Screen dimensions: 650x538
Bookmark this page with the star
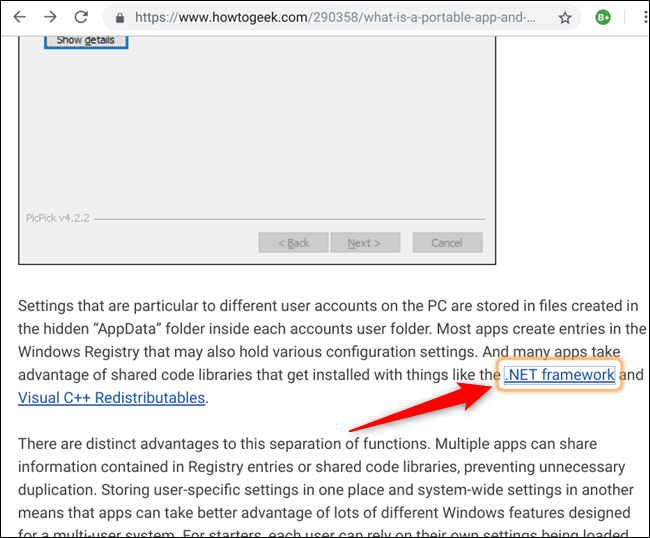coord(565,17)
